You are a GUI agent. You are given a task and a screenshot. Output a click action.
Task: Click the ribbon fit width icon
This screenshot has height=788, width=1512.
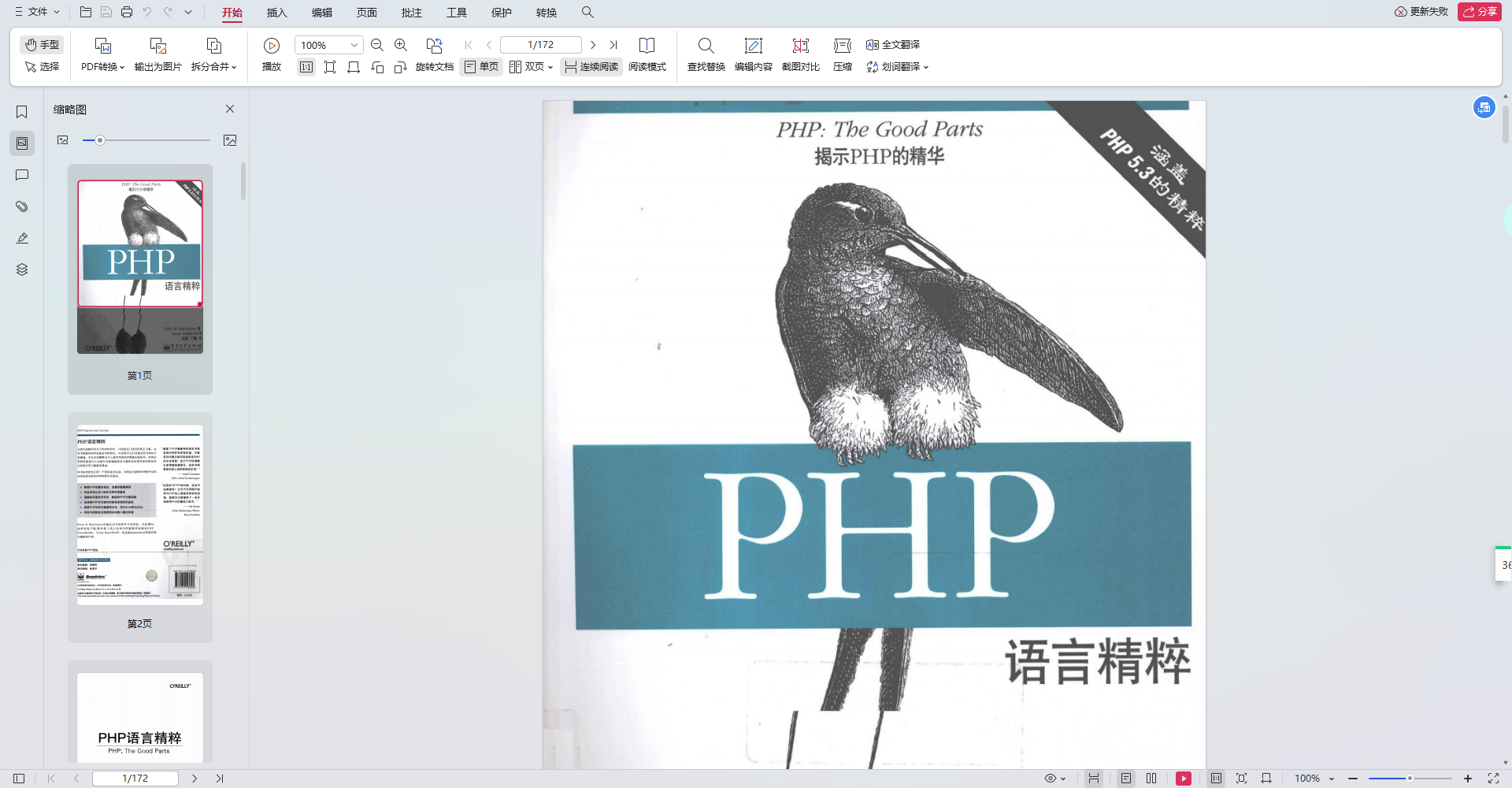click(354, 67)
